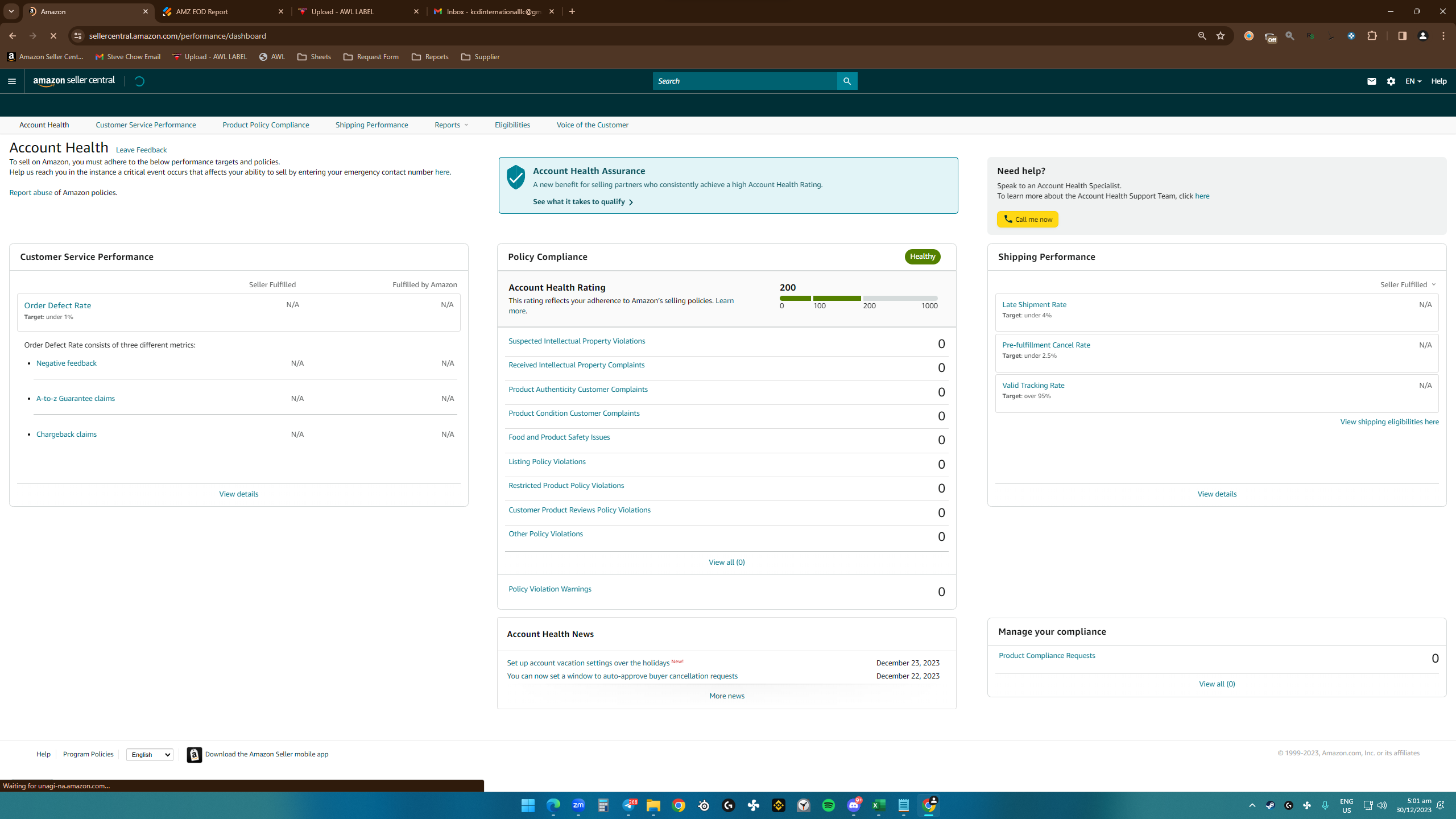
Task: Open the Eligibilities tab
Action: click(x=512, y=125)
